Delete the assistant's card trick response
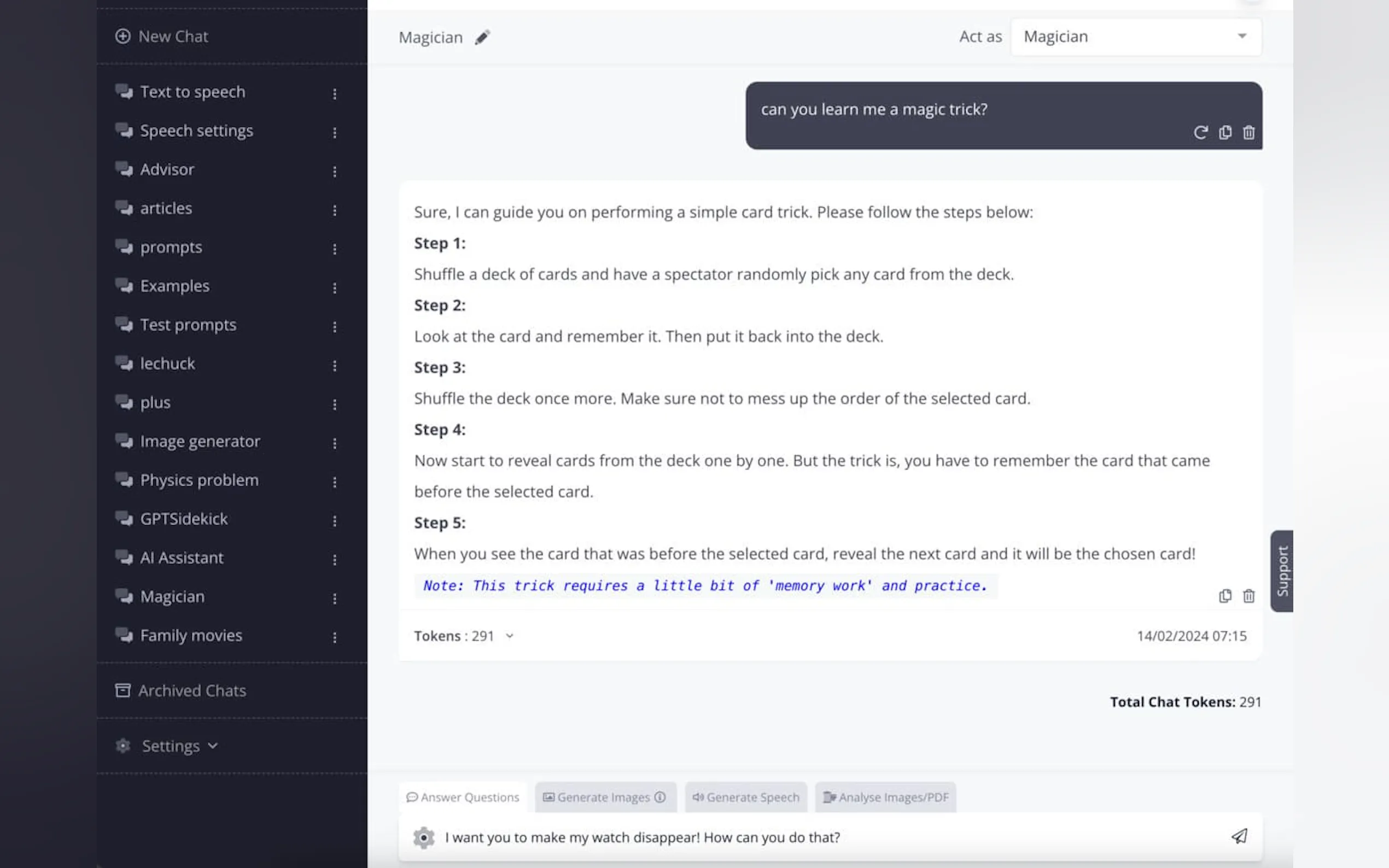 tap(1249, 596)
